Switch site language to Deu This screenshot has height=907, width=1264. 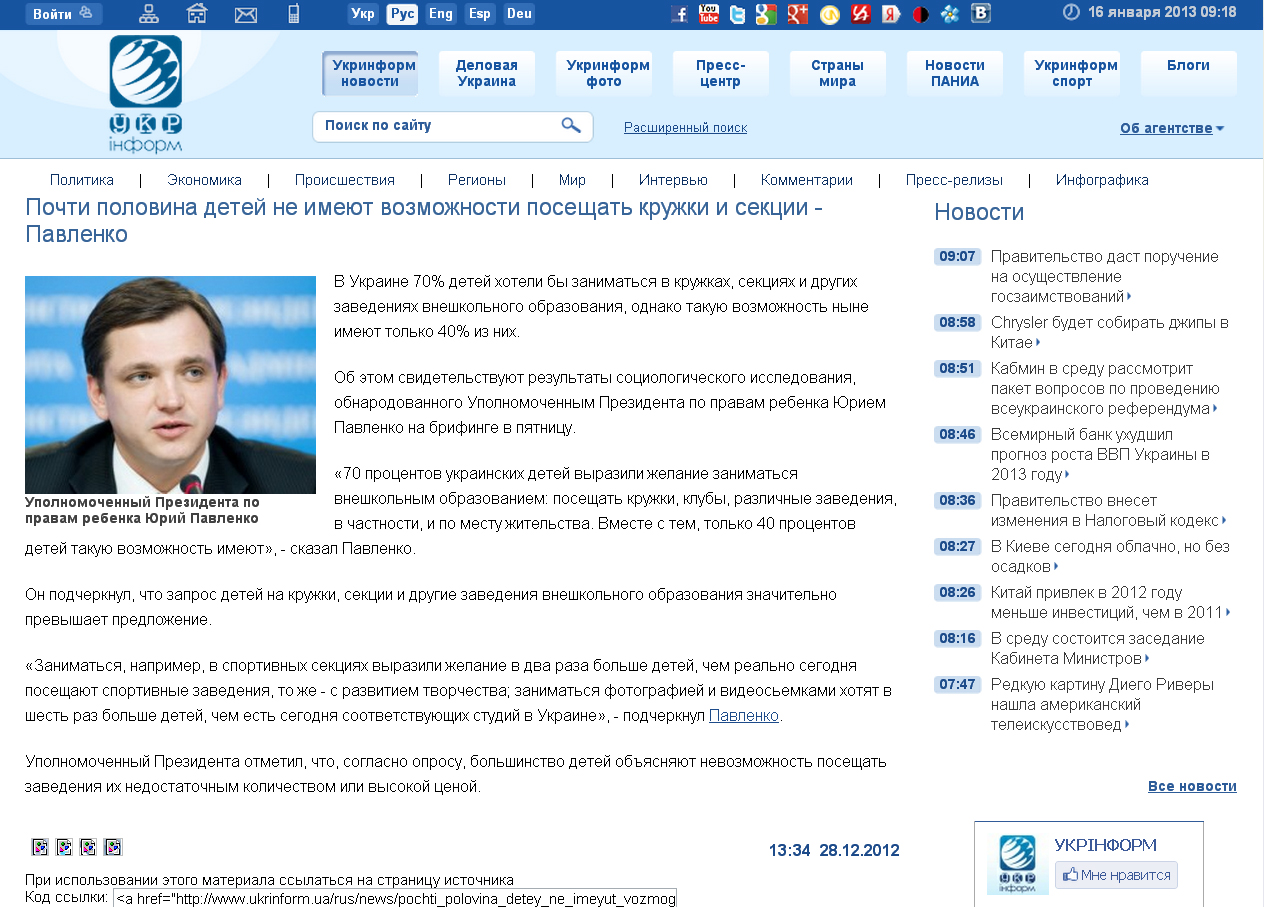(x=519, y=14)
